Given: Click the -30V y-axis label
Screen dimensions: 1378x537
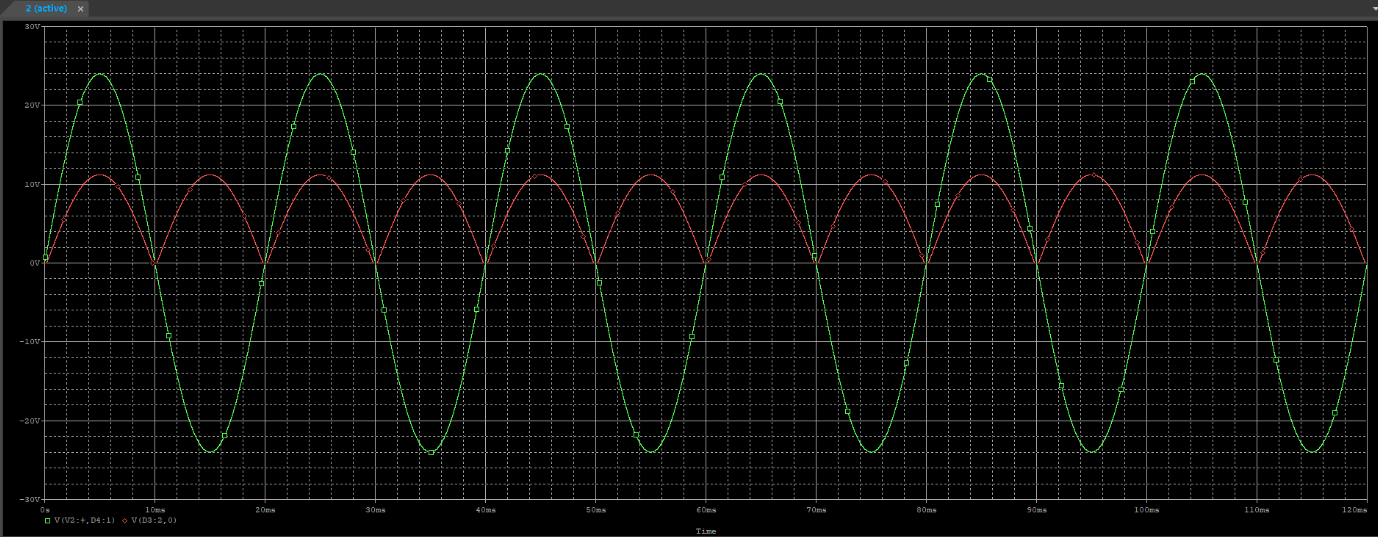Looking at the screenshot, I should [x=29, y=499].
